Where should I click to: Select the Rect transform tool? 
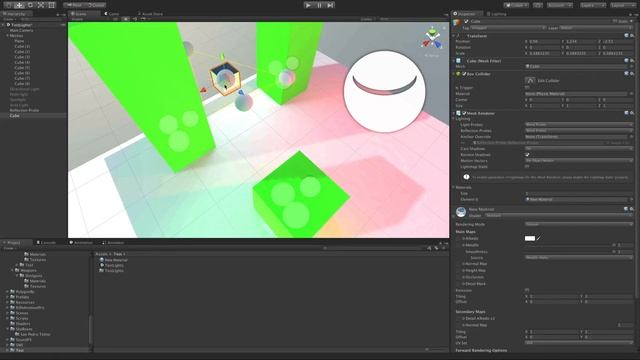51,5
